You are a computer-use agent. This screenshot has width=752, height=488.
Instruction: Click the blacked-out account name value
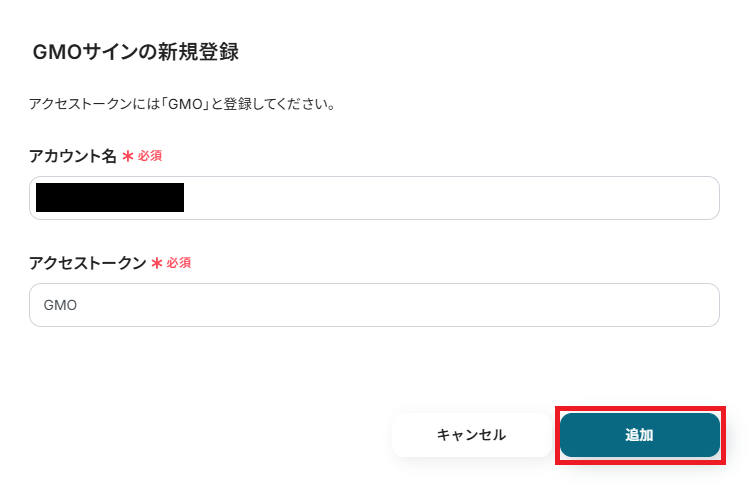pos(110,198)
